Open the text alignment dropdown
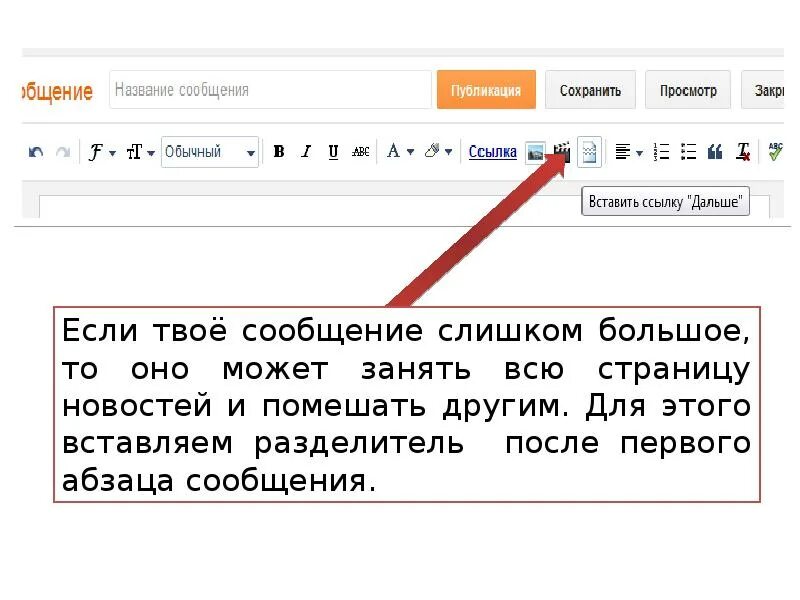 628,152
